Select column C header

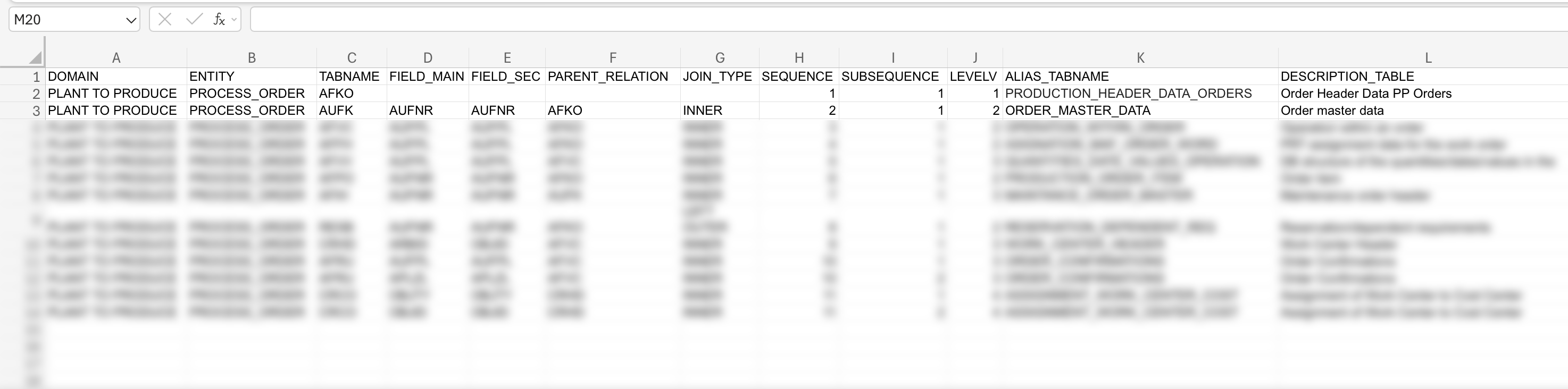coord(351,58)
